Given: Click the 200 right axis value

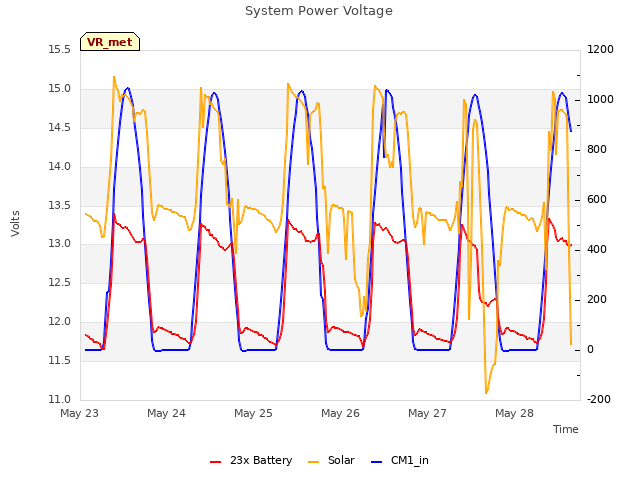Looking at the screenshot, I should pos(597,300).
